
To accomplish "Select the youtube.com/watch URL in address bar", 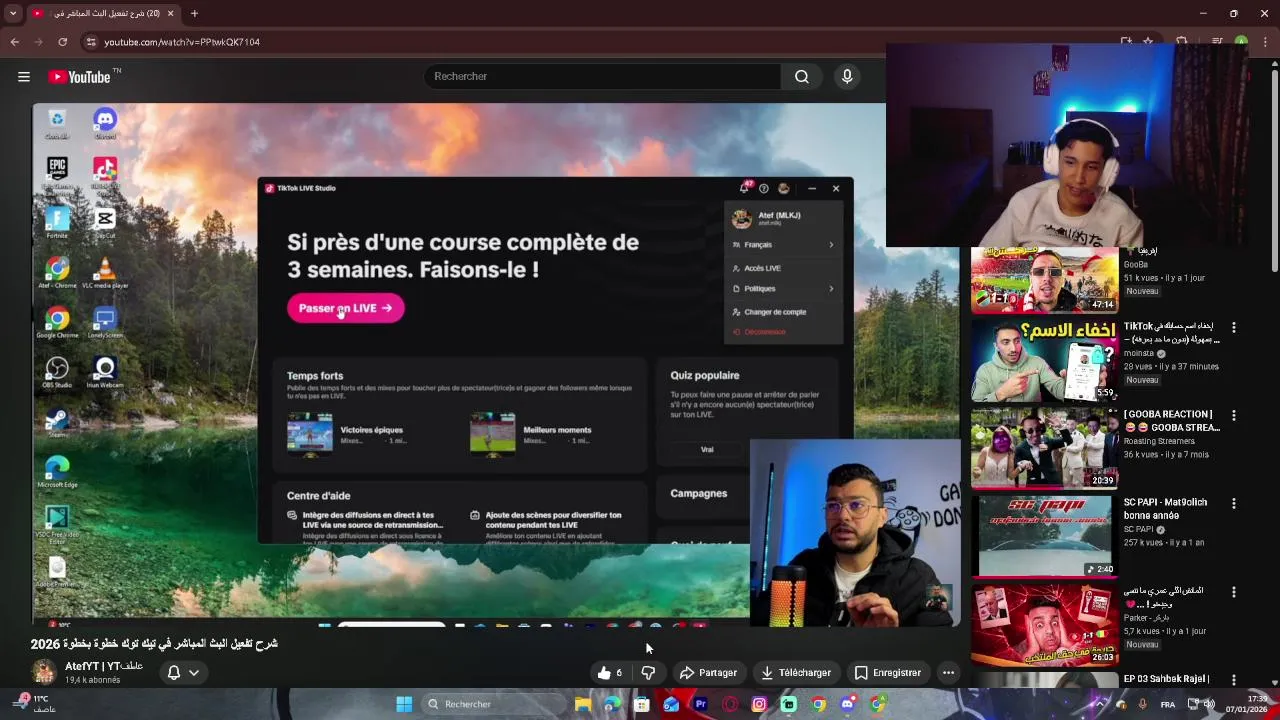I will click(x=182, y=42).
